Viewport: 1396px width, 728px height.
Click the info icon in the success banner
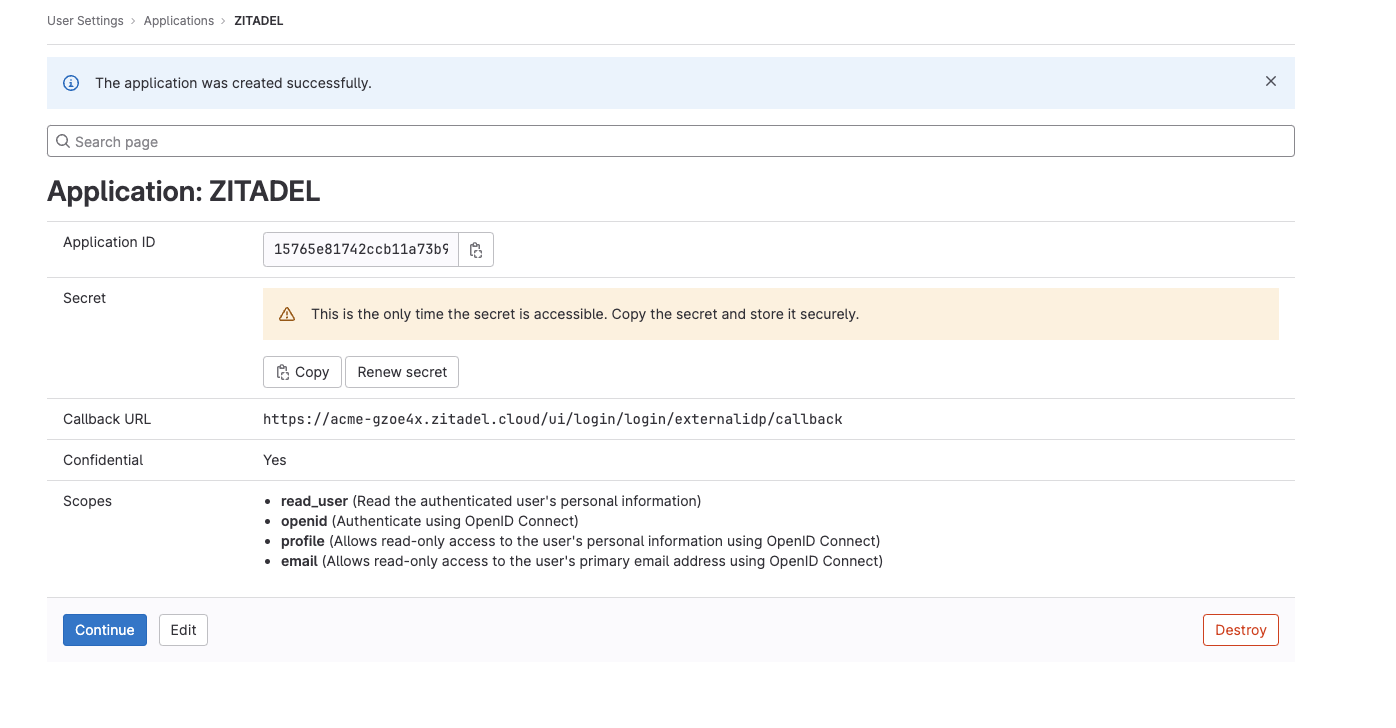[x=71, y=83]
